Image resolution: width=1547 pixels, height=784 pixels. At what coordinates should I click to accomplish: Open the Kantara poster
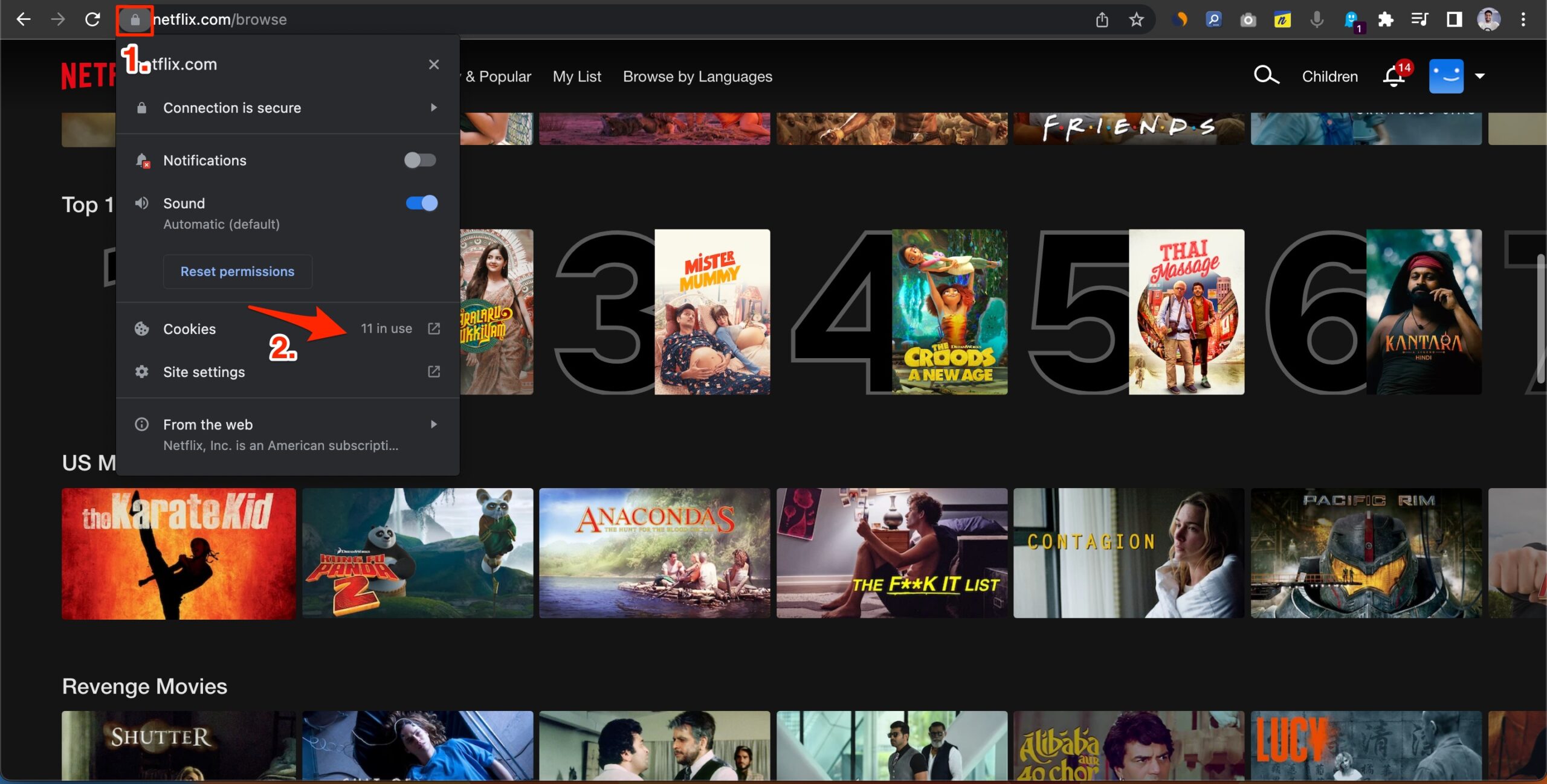1424,312
